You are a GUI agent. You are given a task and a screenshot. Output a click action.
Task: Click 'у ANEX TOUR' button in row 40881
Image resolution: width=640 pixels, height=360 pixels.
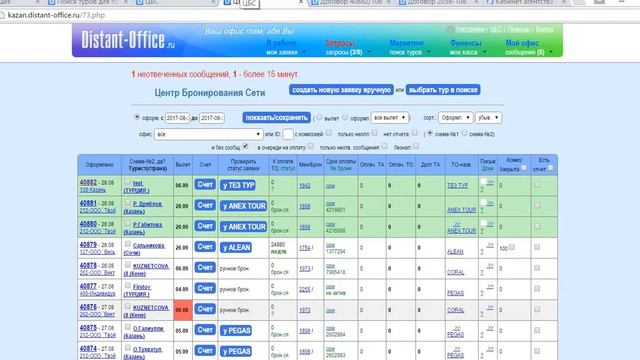coord(244,206)
